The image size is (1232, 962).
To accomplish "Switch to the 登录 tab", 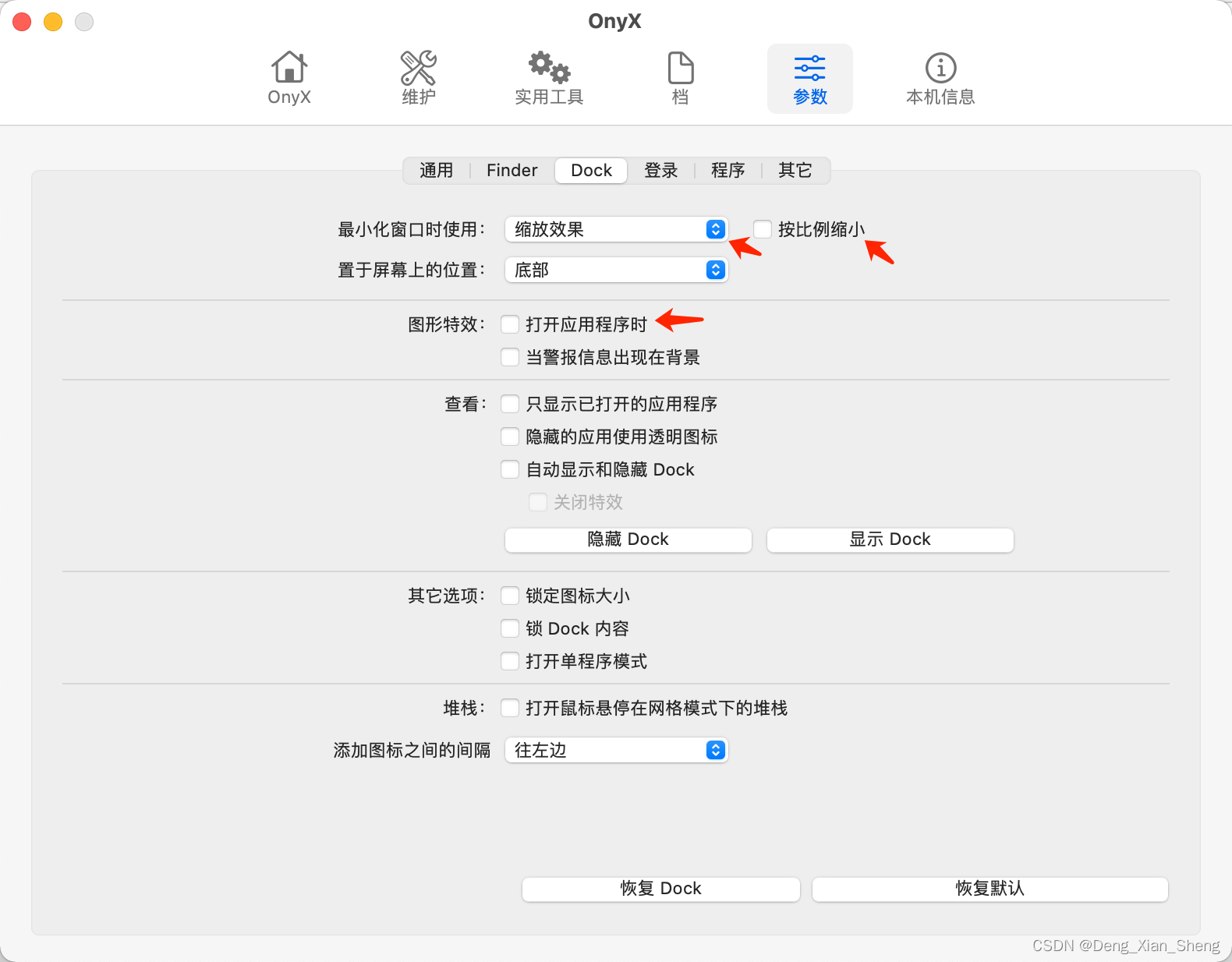I will coord(661,171).
